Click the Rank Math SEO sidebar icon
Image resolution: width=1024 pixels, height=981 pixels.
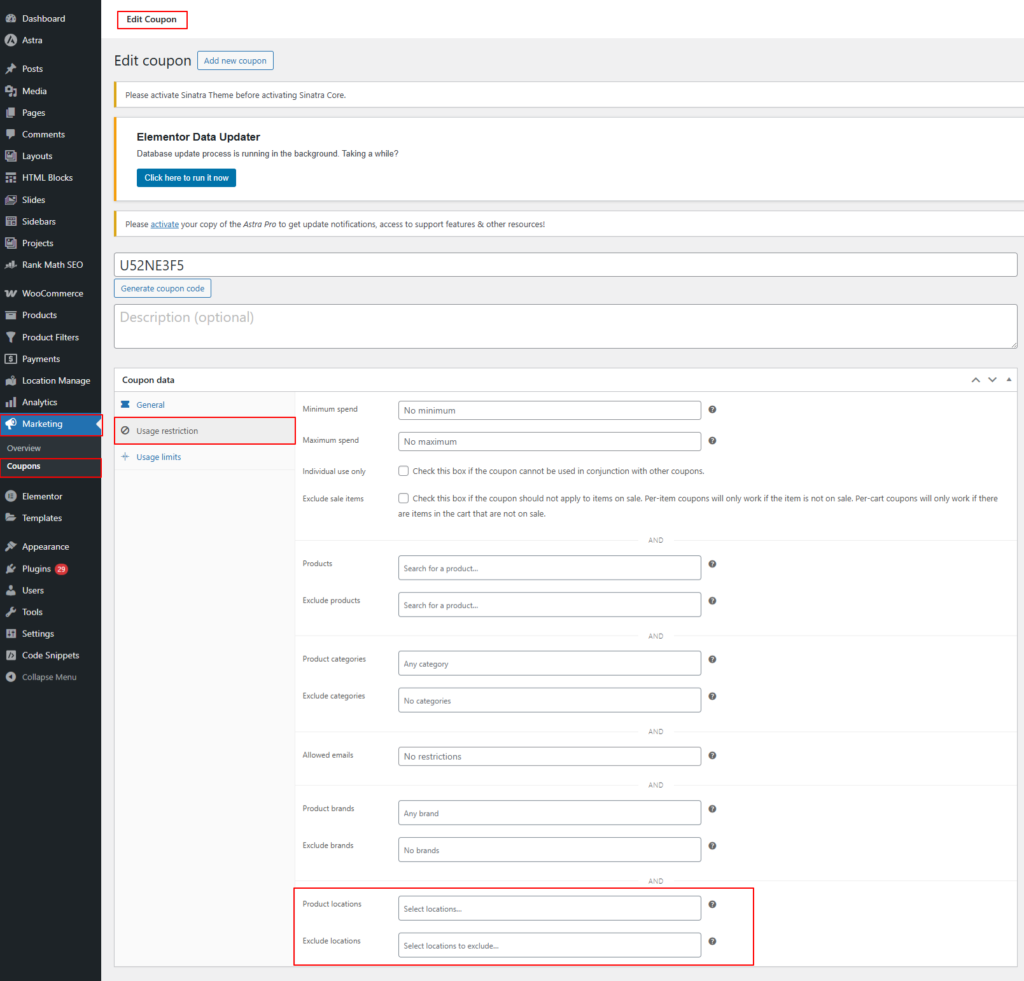coord(11,265)
